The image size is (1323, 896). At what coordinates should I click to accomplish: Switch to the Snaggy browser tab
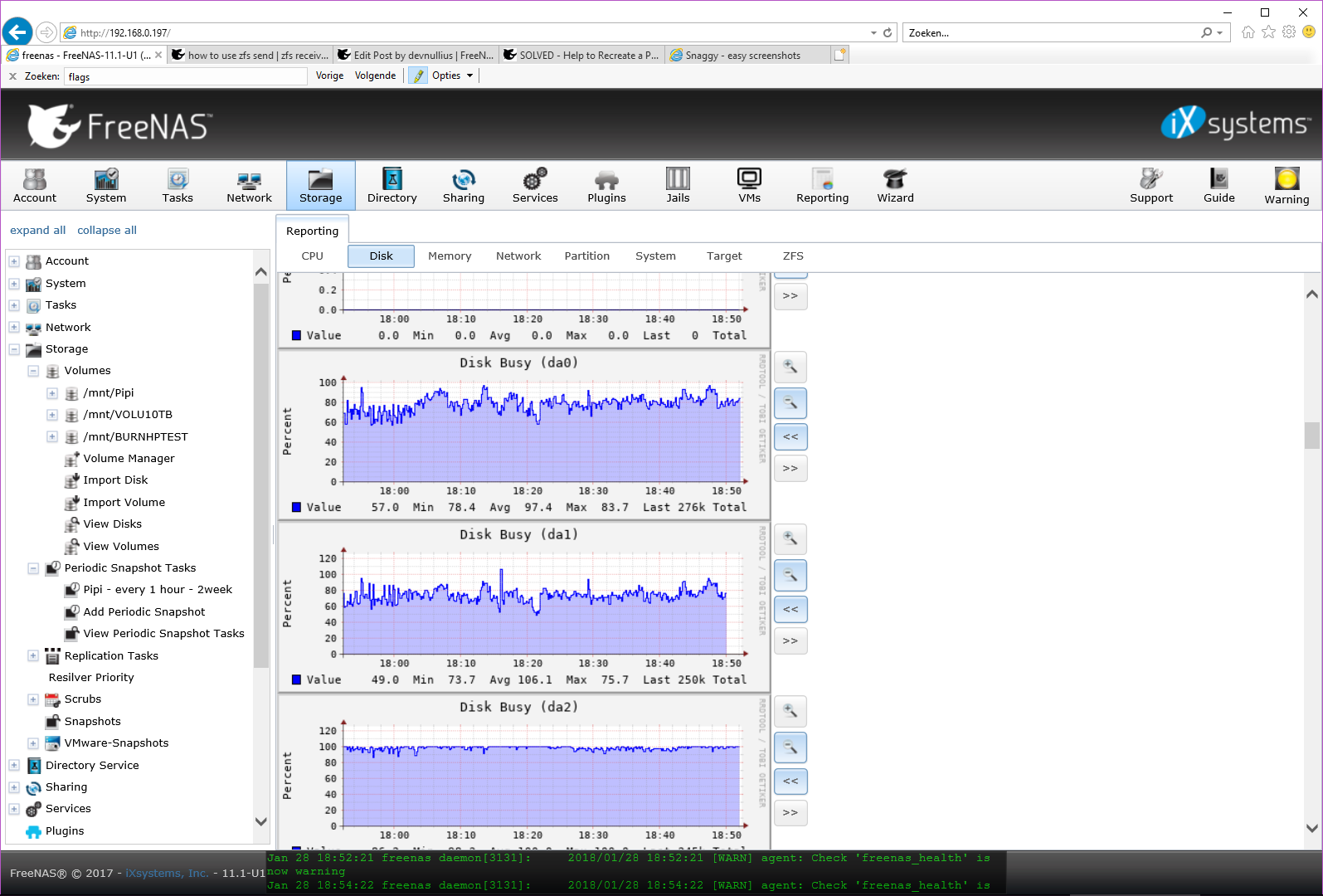click(x=747, y=56)
